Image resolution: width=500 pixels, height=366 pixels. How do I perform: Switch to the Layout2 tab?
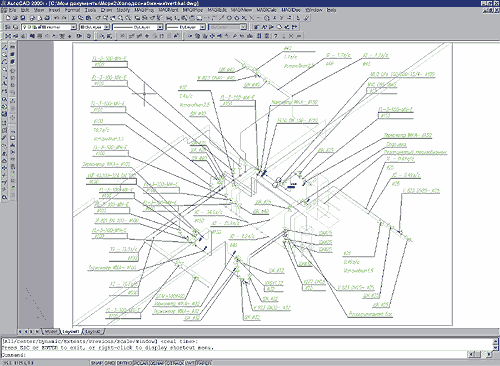[93, 332]
